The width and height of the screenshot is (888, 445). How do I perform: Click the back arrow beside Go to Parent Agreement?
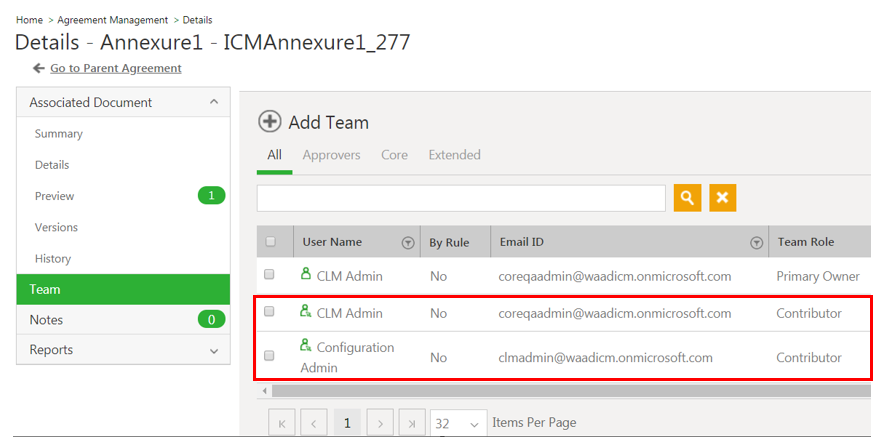tap(39, 68)
